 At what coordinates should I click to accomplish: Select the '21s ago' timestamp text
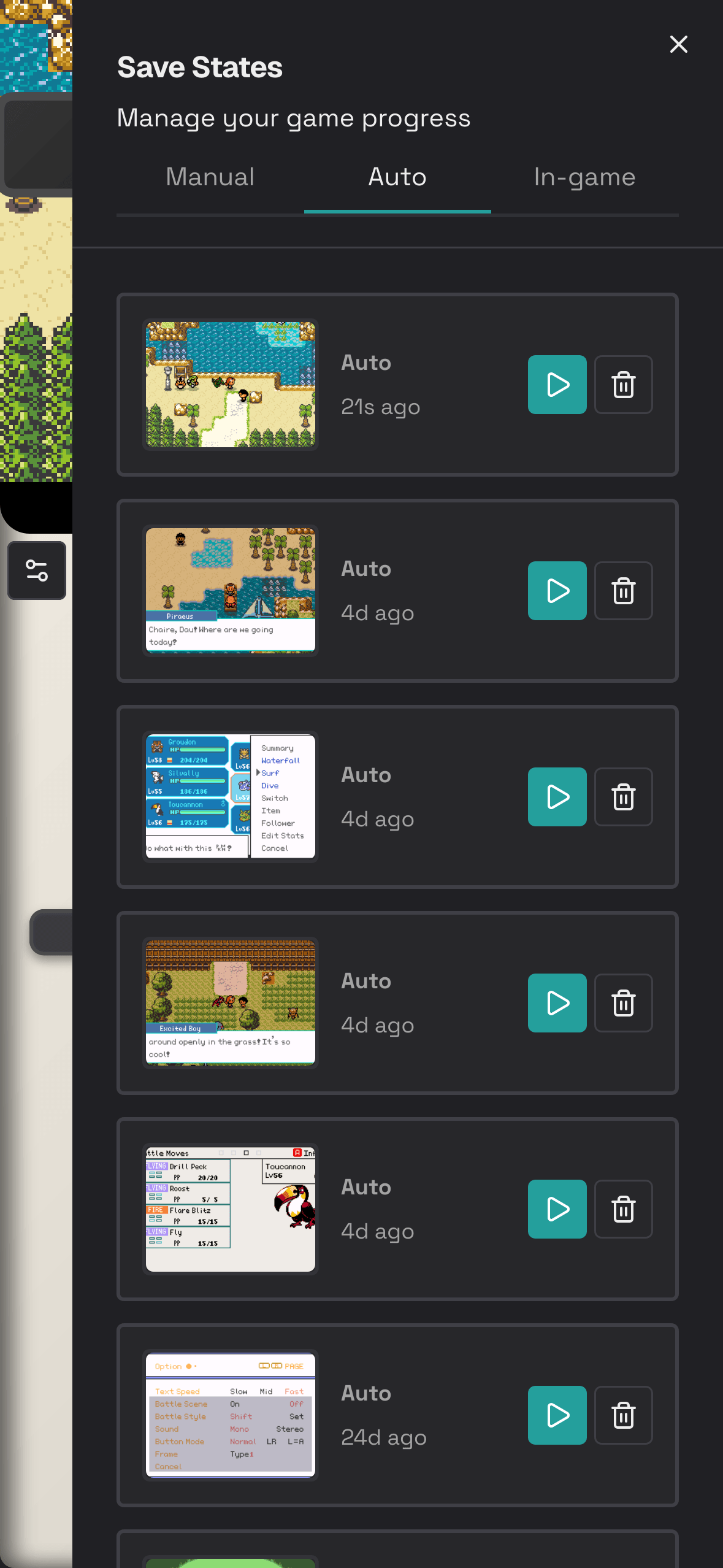click(380, 407)
